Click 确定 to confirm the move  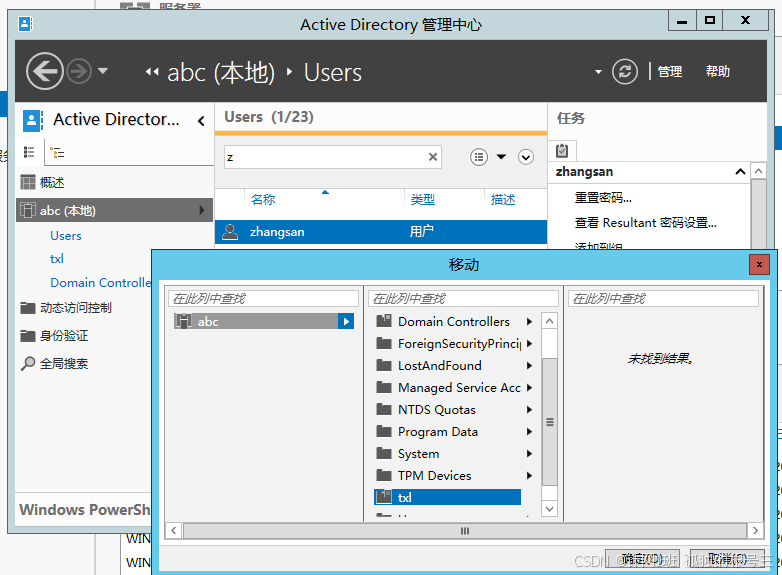(x=642, y=559)
